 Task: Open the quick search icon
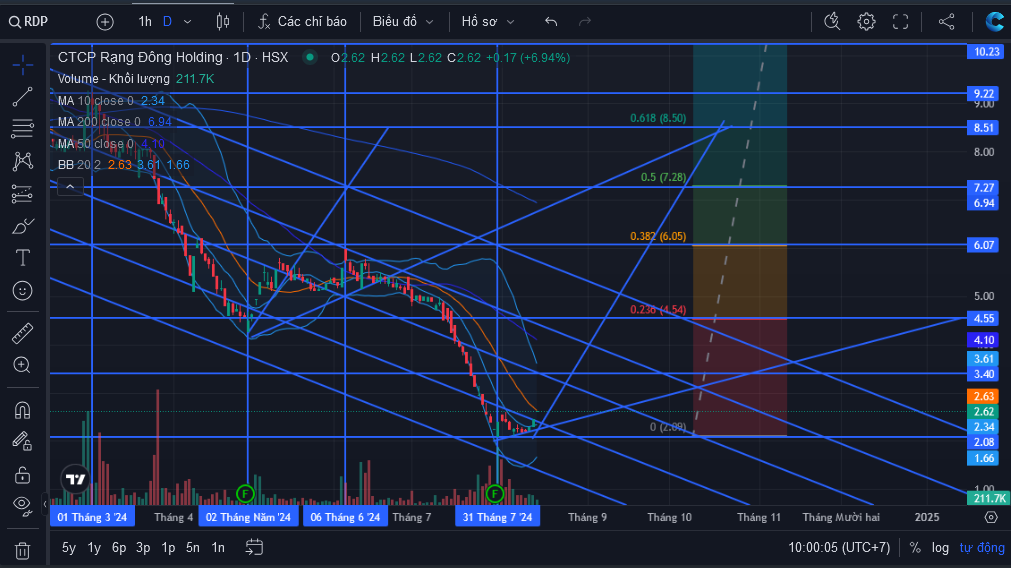point(832,22)
